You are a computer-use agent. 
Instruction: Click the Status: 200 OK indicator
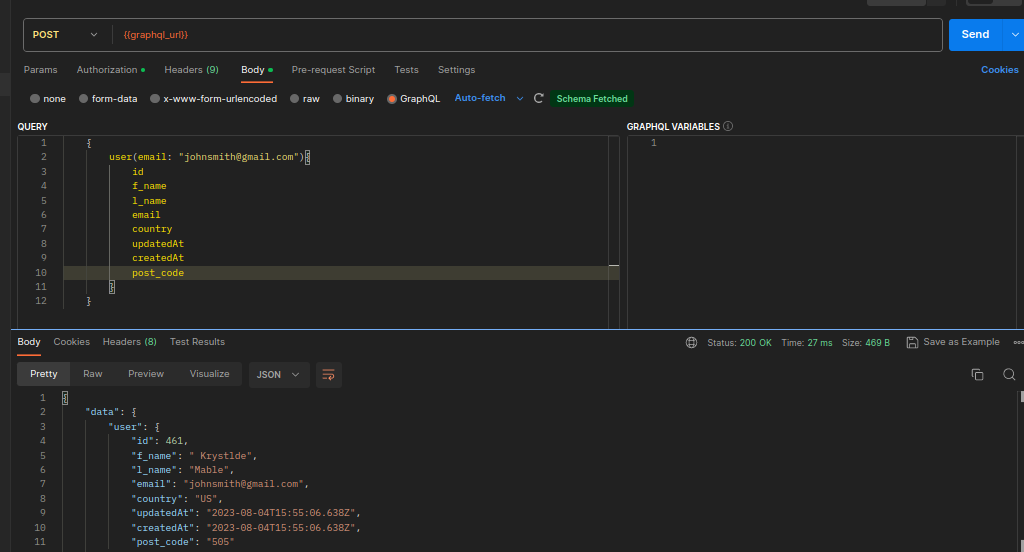point(739,342)
